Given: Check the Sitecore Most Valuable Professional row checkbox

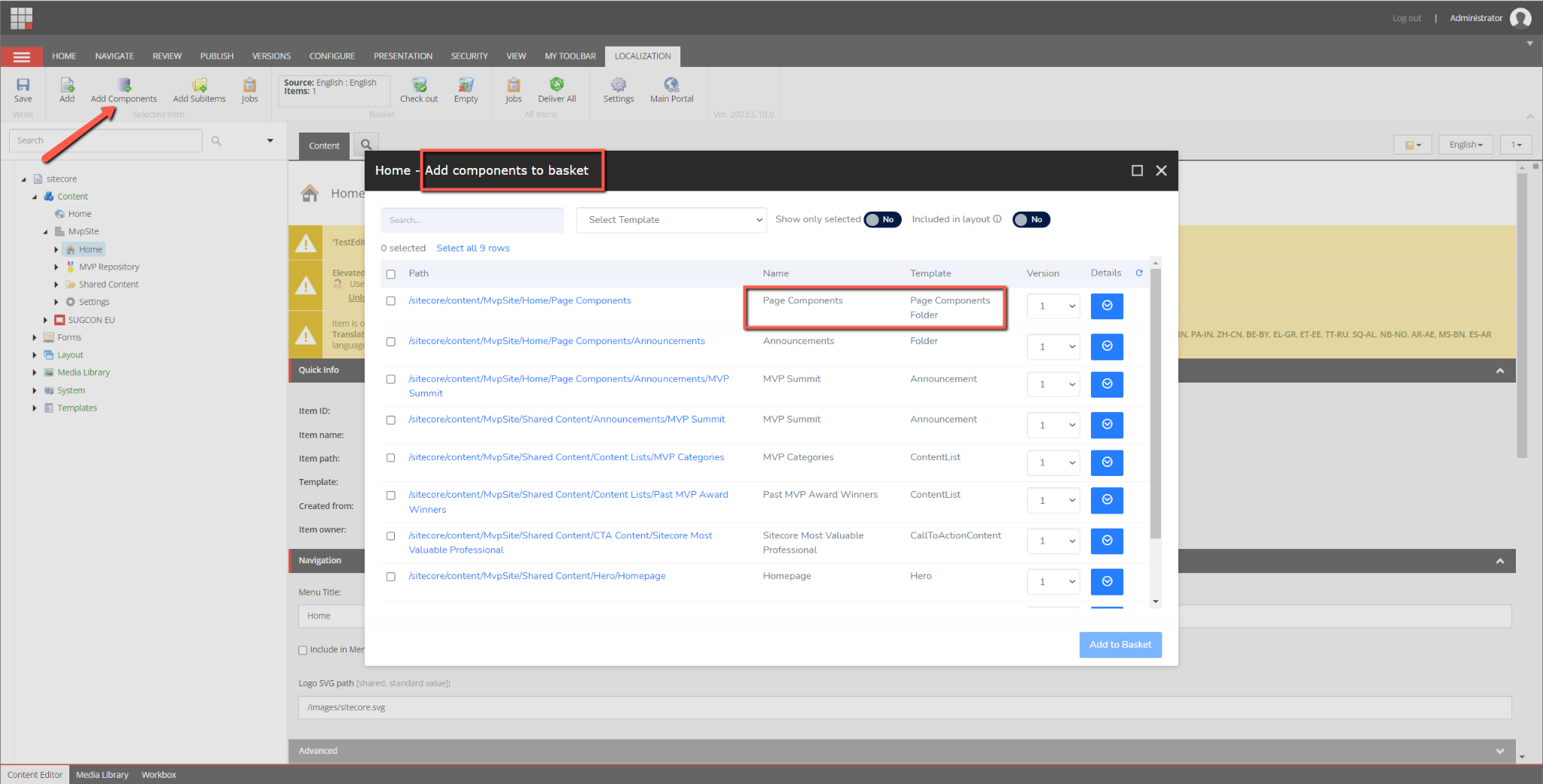Looking at the screenshot, I should point(391,536).
